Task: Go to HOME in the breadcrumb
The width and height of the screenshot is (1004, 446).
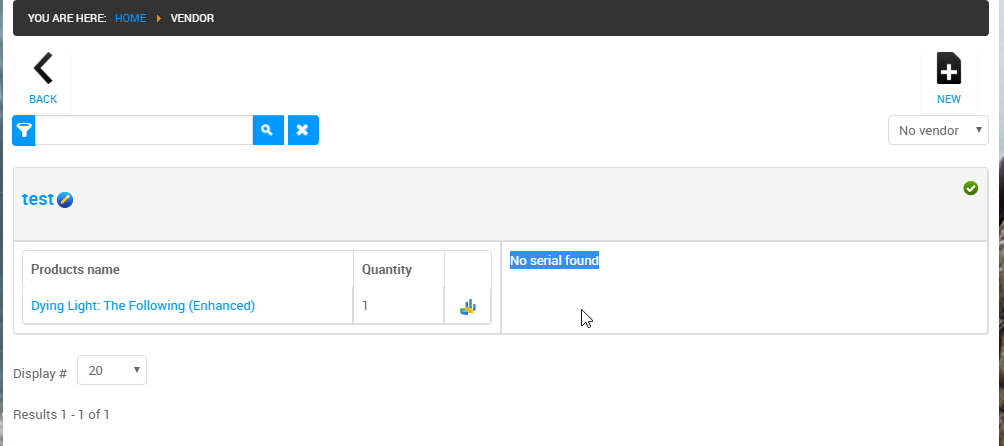Action: pyautogui.click(x=131, y=18)
